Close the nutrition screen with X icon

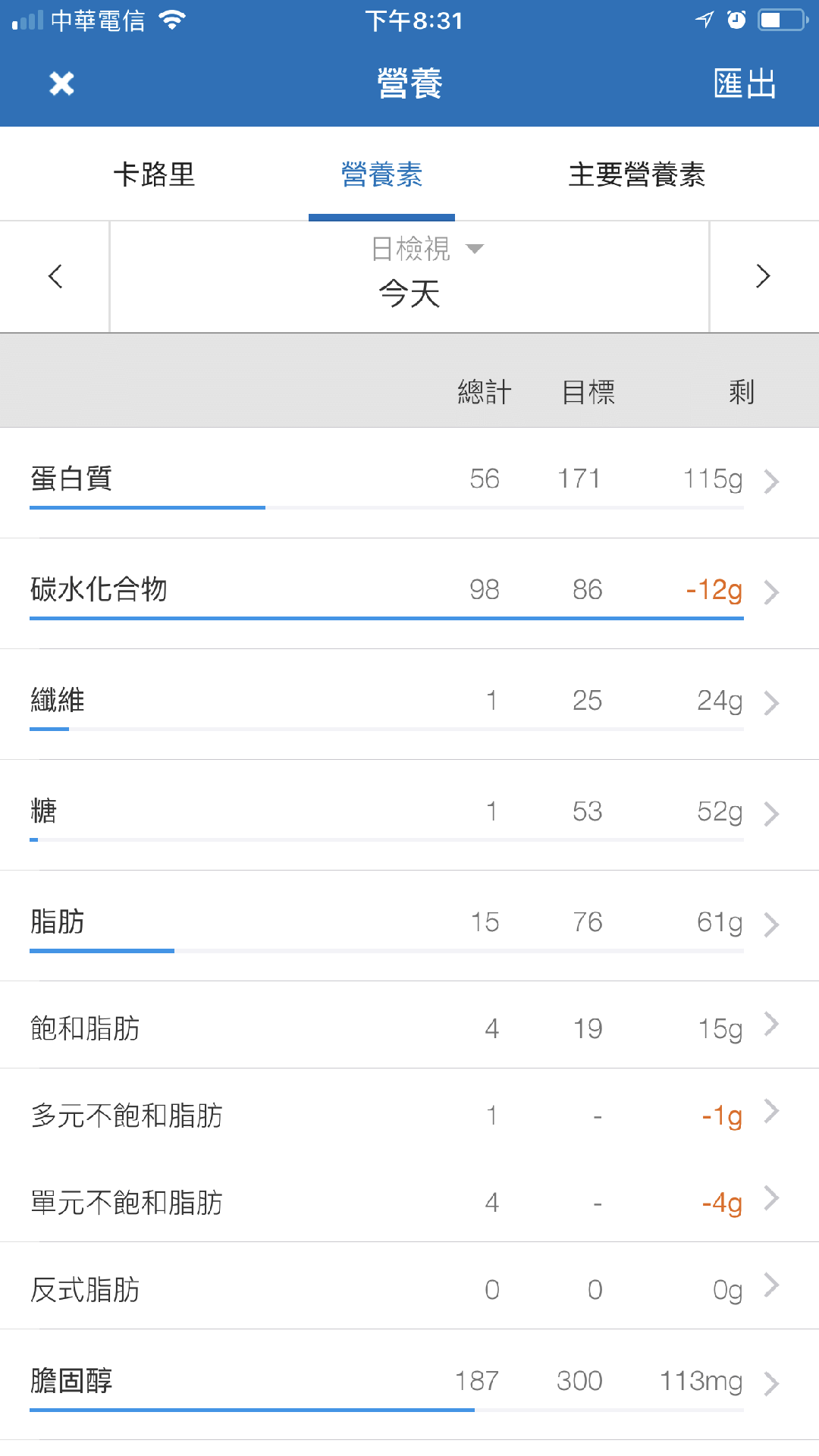click(x=61, y=83)
